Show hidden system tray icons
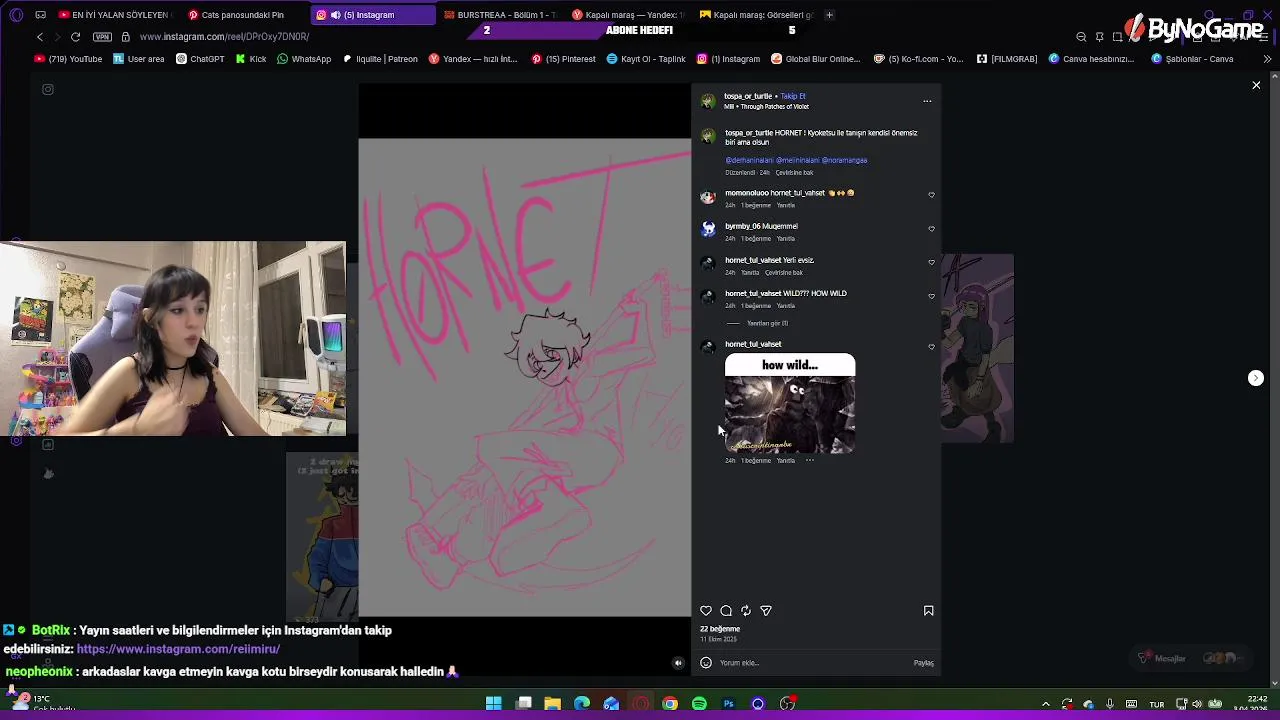The height and width of the screenshot is (720, 1280). (x=1046, y=704)
